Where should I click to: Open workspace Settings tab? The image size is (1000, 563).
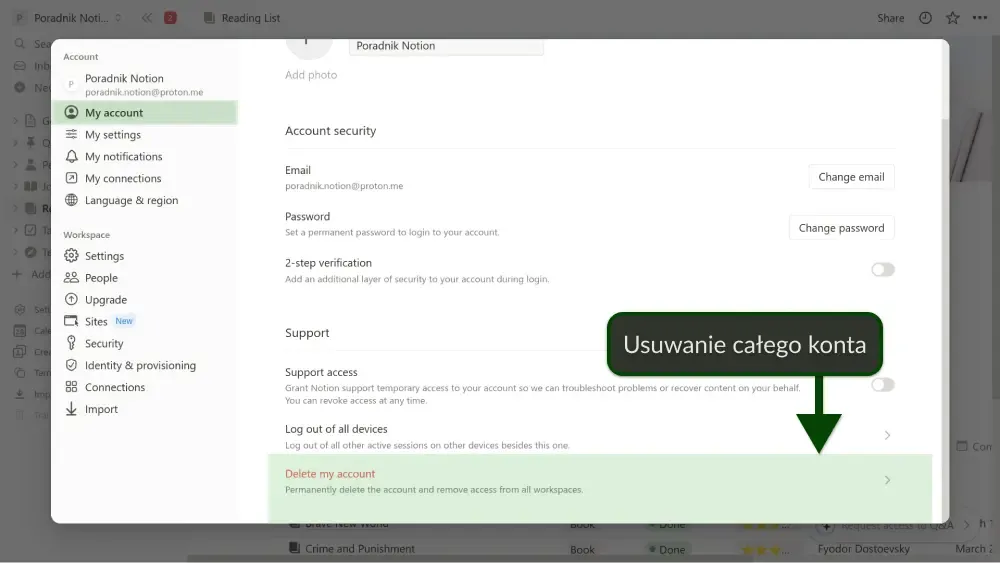pos(145,256)
